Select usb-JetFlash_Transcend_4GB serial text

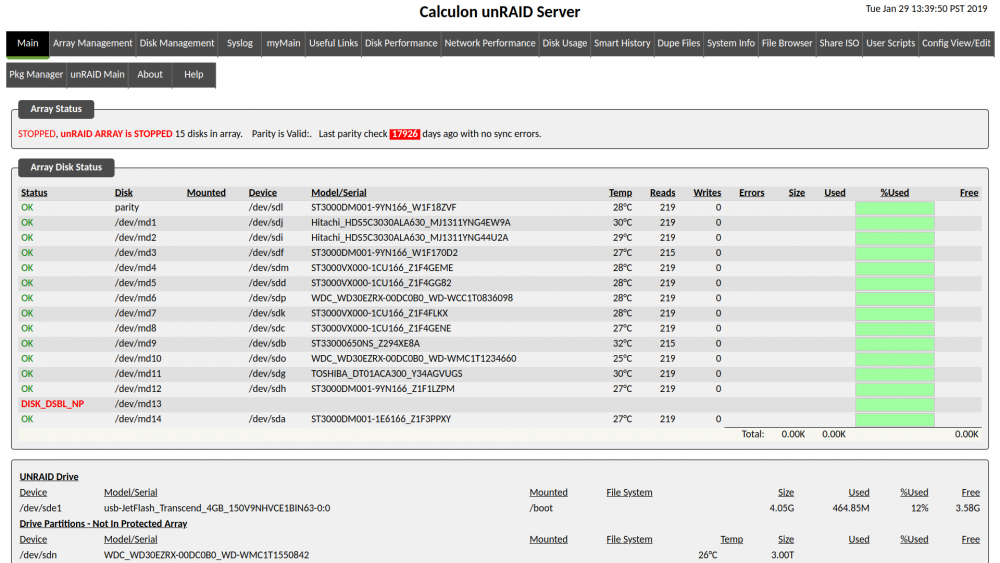tap(217, 508)
